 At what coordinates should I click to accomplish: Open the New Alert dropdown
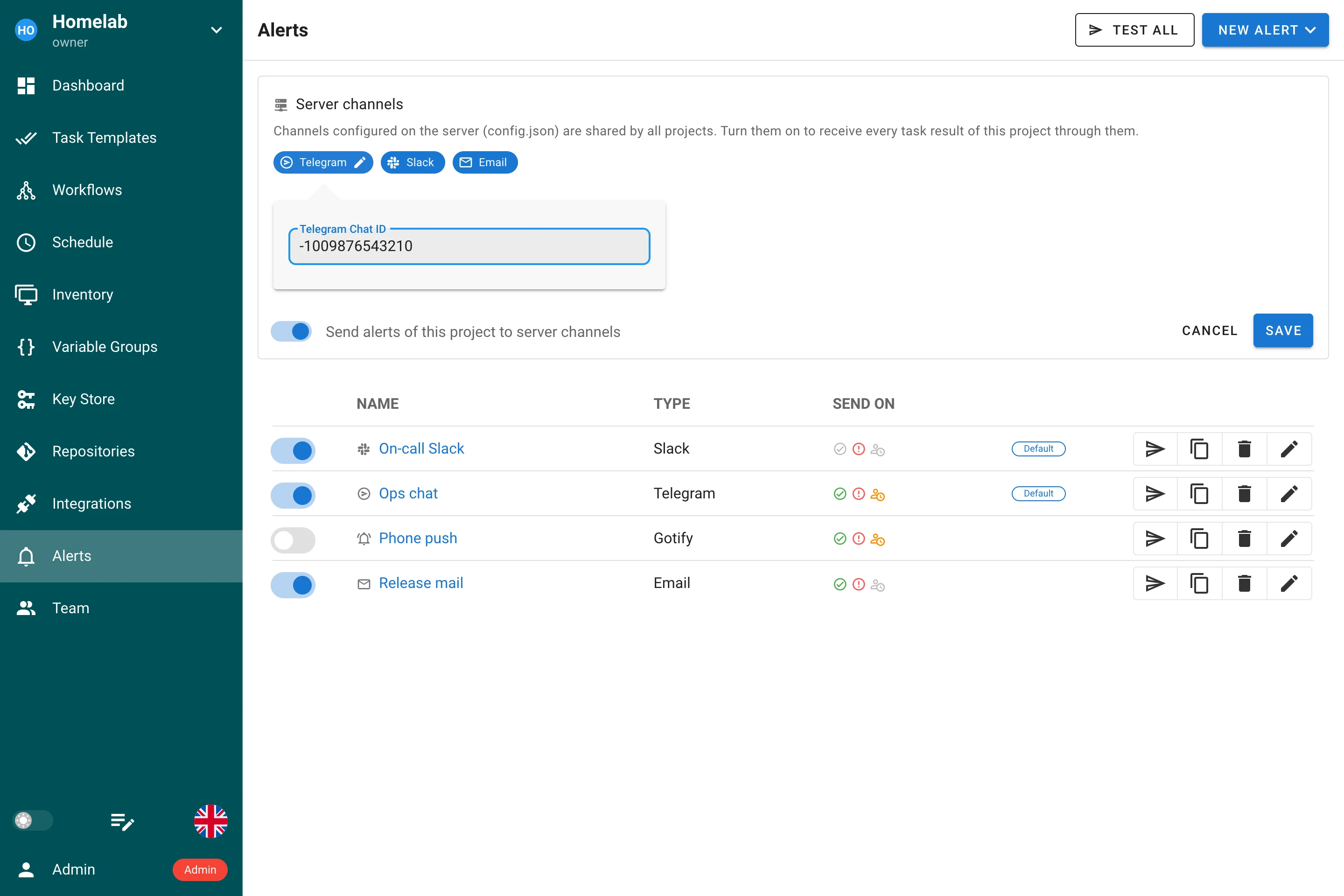coord(1265,30)
